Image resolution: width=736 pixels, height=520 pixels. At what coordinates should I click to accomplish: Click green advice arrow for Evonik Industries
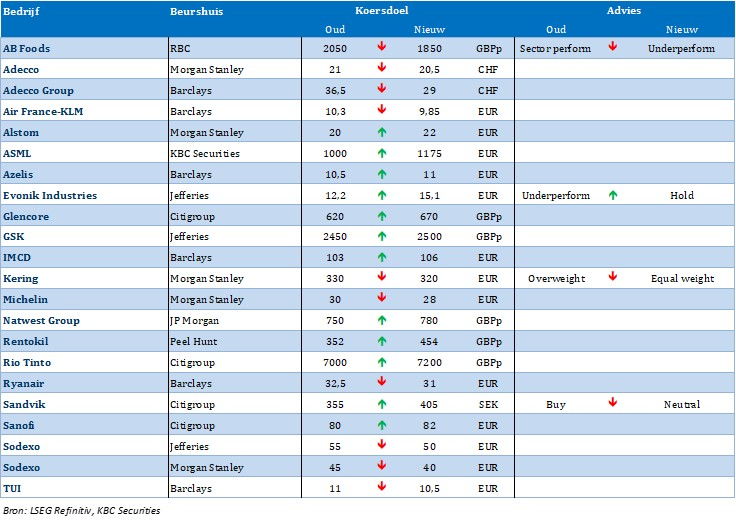[612, 195]
